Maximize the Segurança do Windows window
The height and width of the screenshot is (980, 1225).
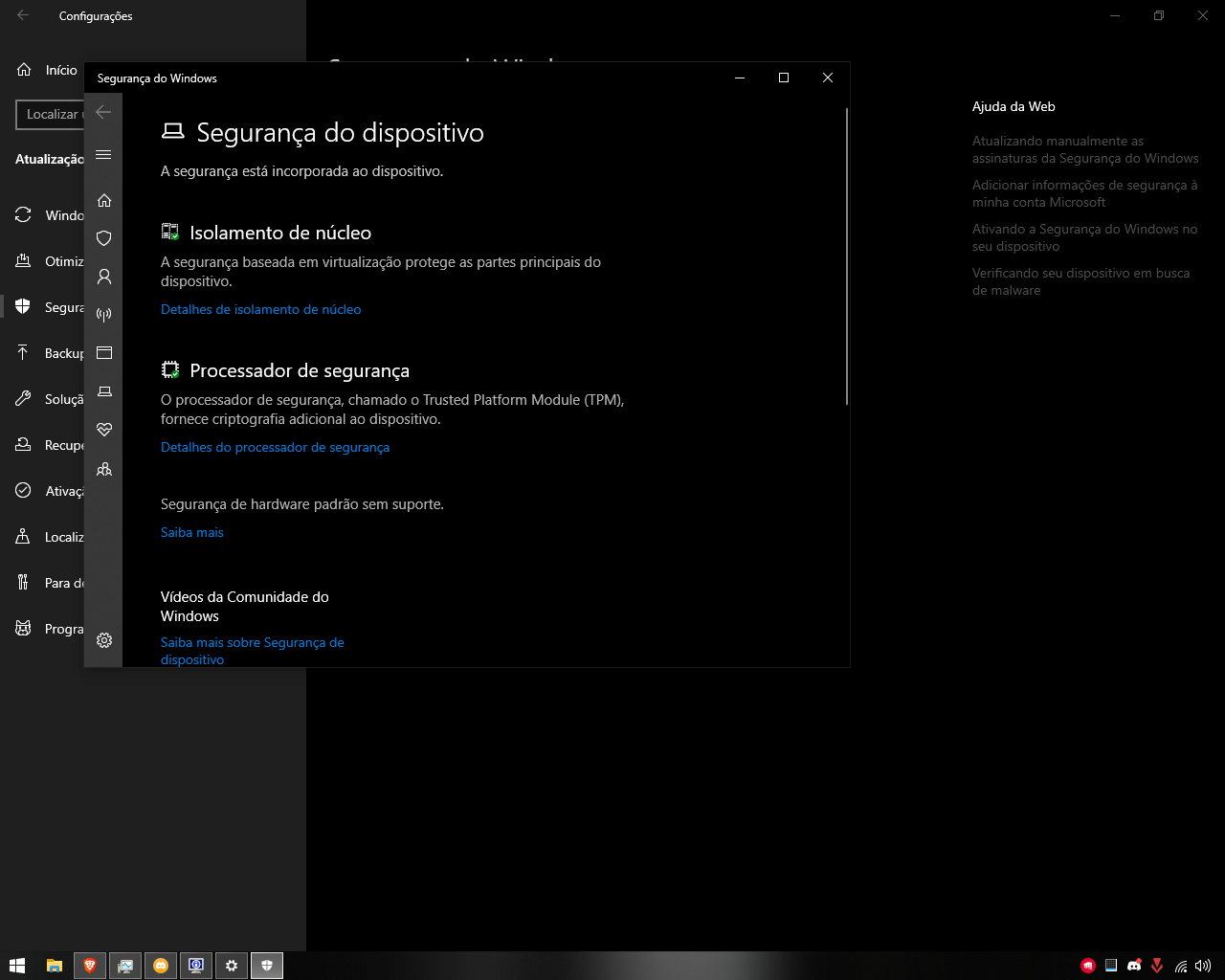pos(784,78)
